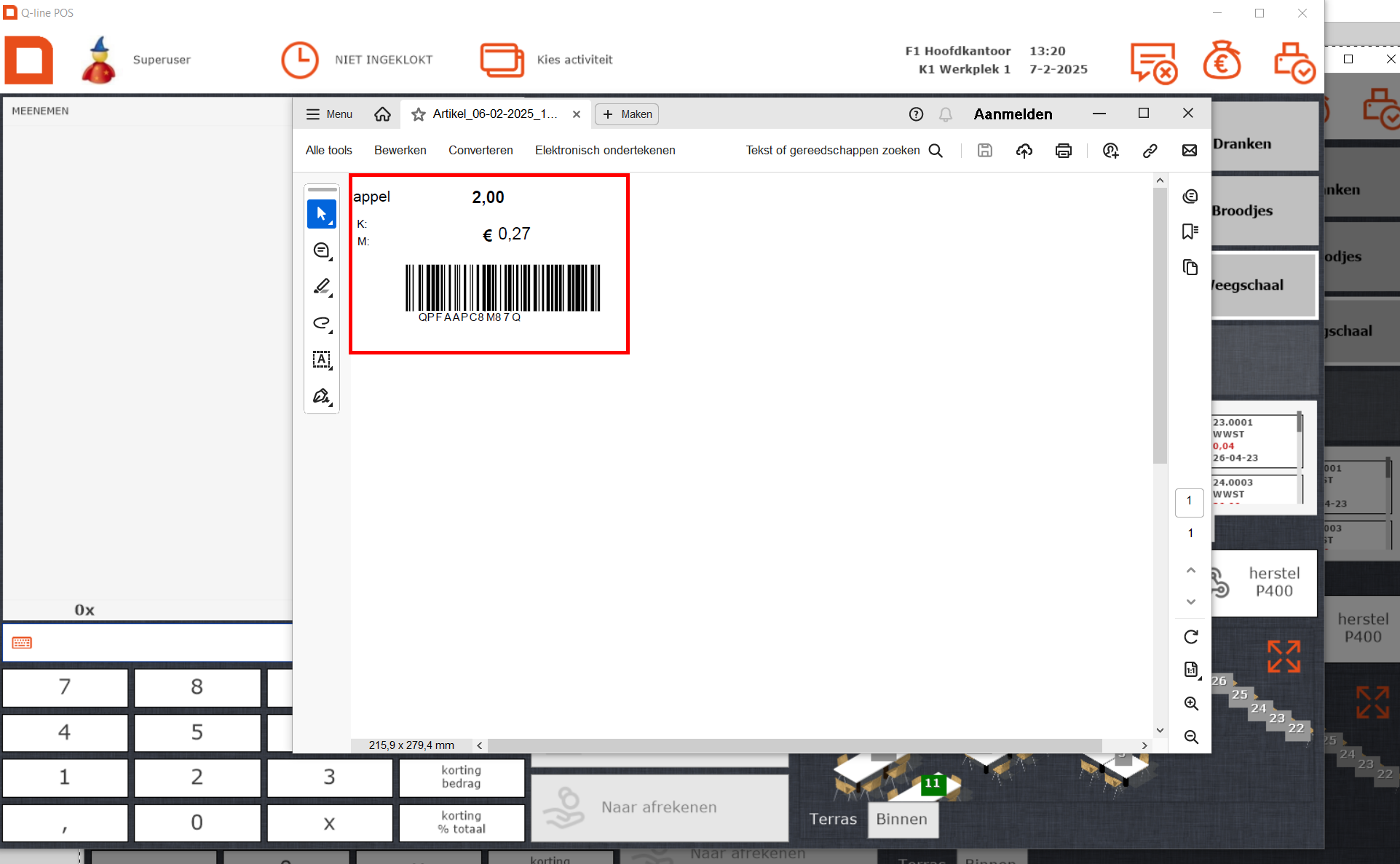Open the Acrobat Menu
The width and height of the screenshot is (1400, 864).
[x=329, y=114]
